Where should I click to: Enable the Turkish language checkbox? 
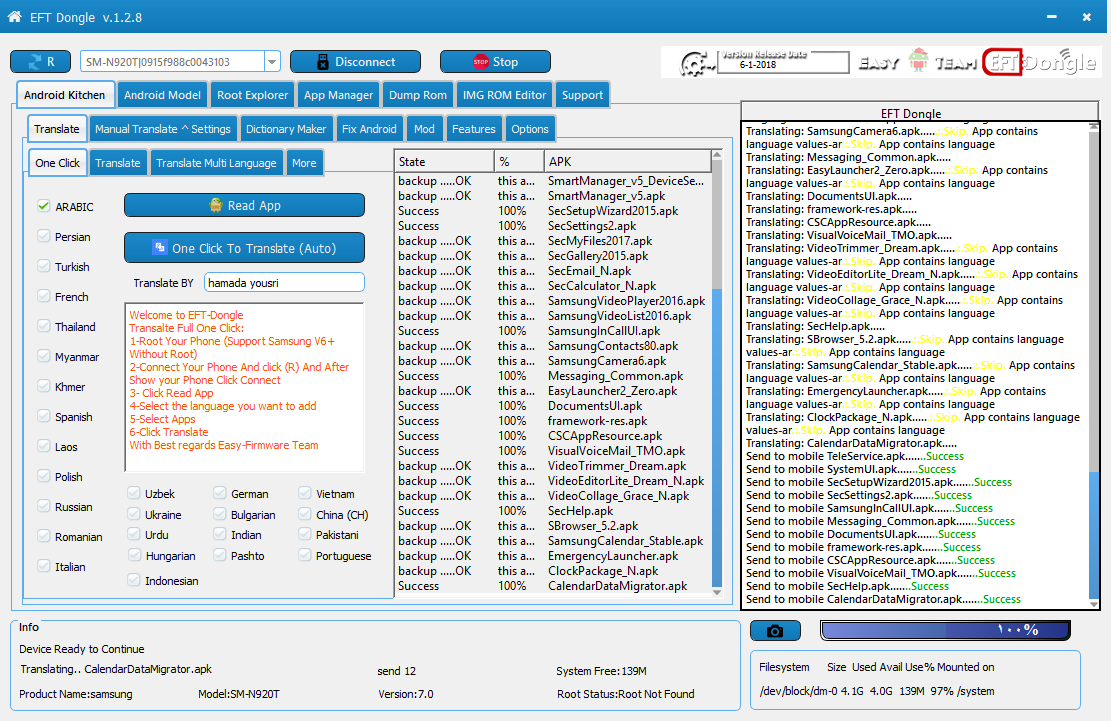pyautogui.click(x=44, y=266)
